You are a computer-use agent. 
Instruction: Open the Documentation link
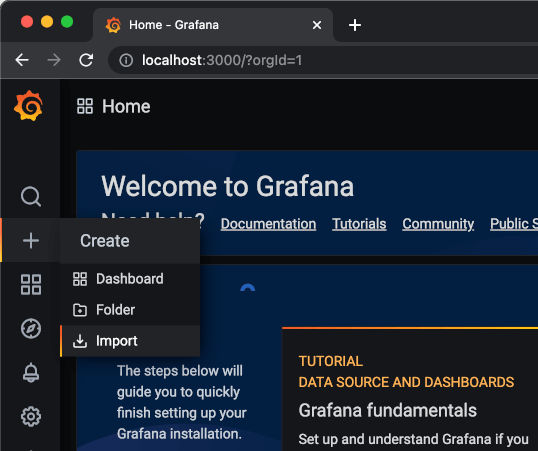pyautogui.click(x=268, y=224)
